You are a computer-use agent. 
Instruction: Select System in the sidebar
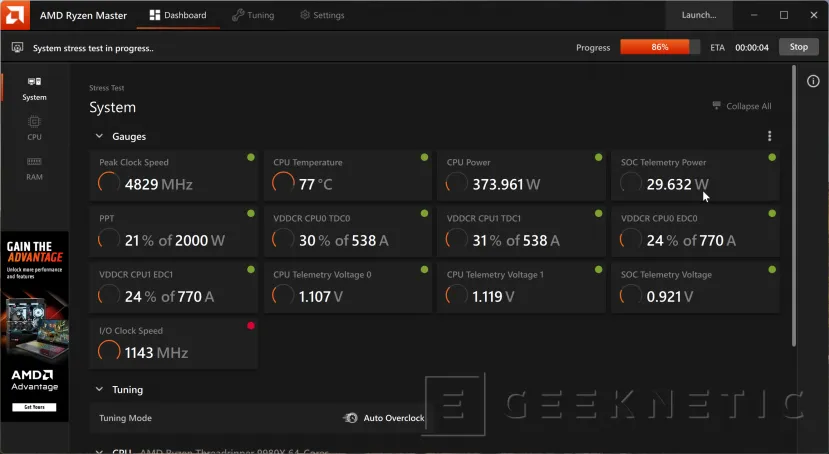click(34, 88)
